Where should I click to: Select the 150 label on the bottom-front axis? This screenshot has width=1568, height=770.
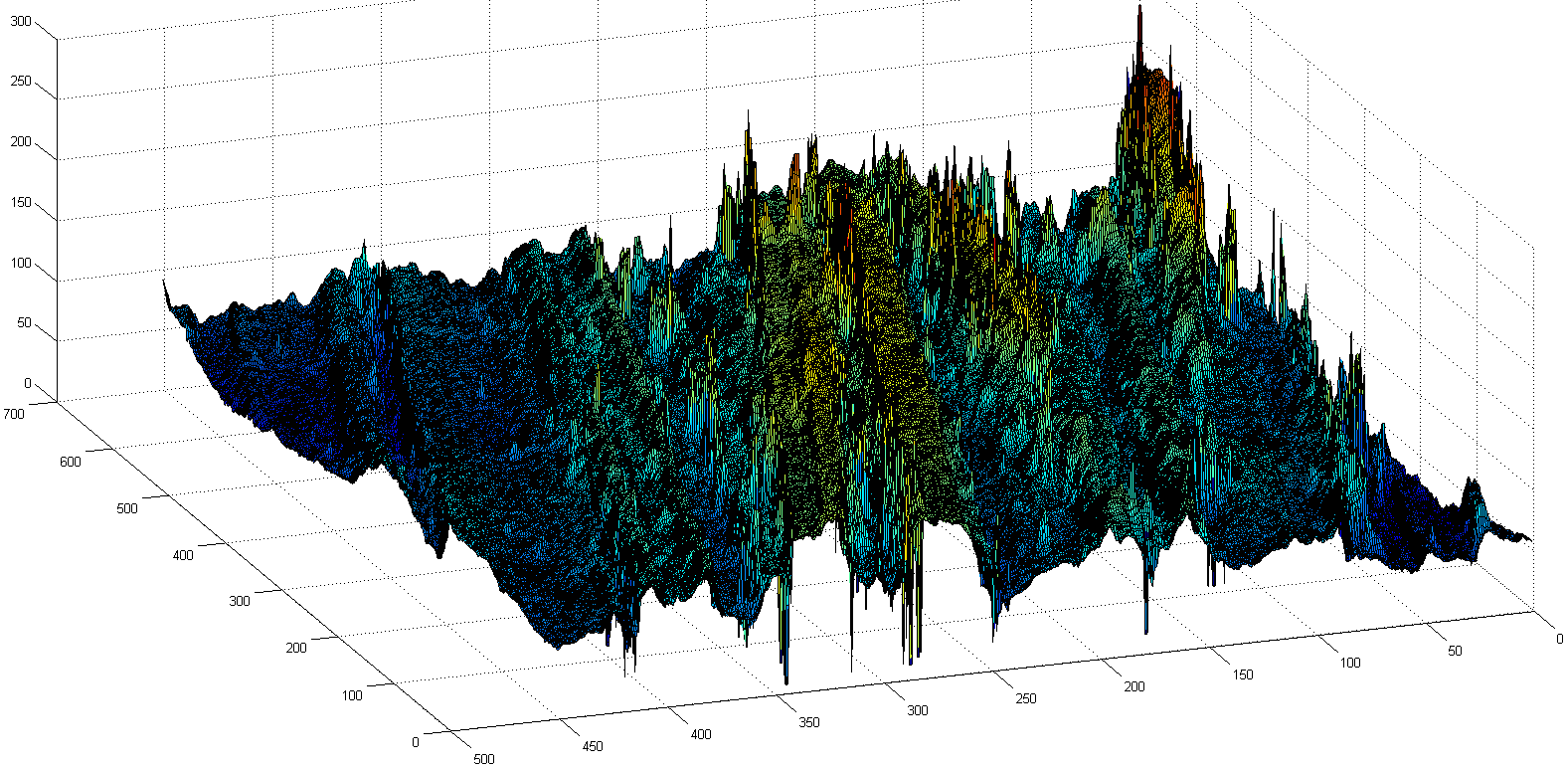(1242, 674)
